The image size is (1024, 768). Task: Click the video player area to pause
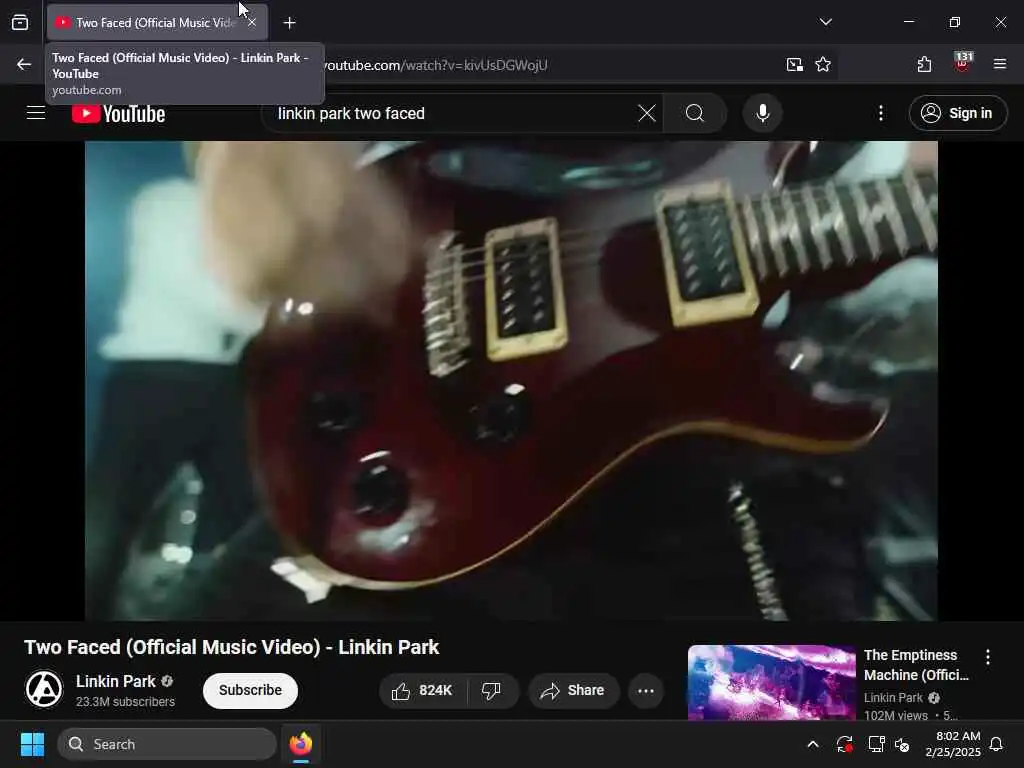[x=511, y=381]
